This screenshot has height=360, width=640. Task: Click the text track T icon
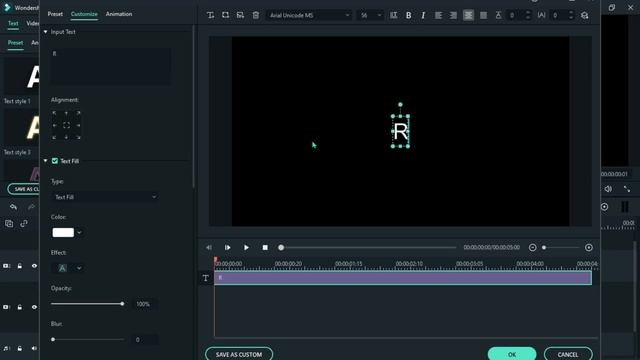pos(205,278)
